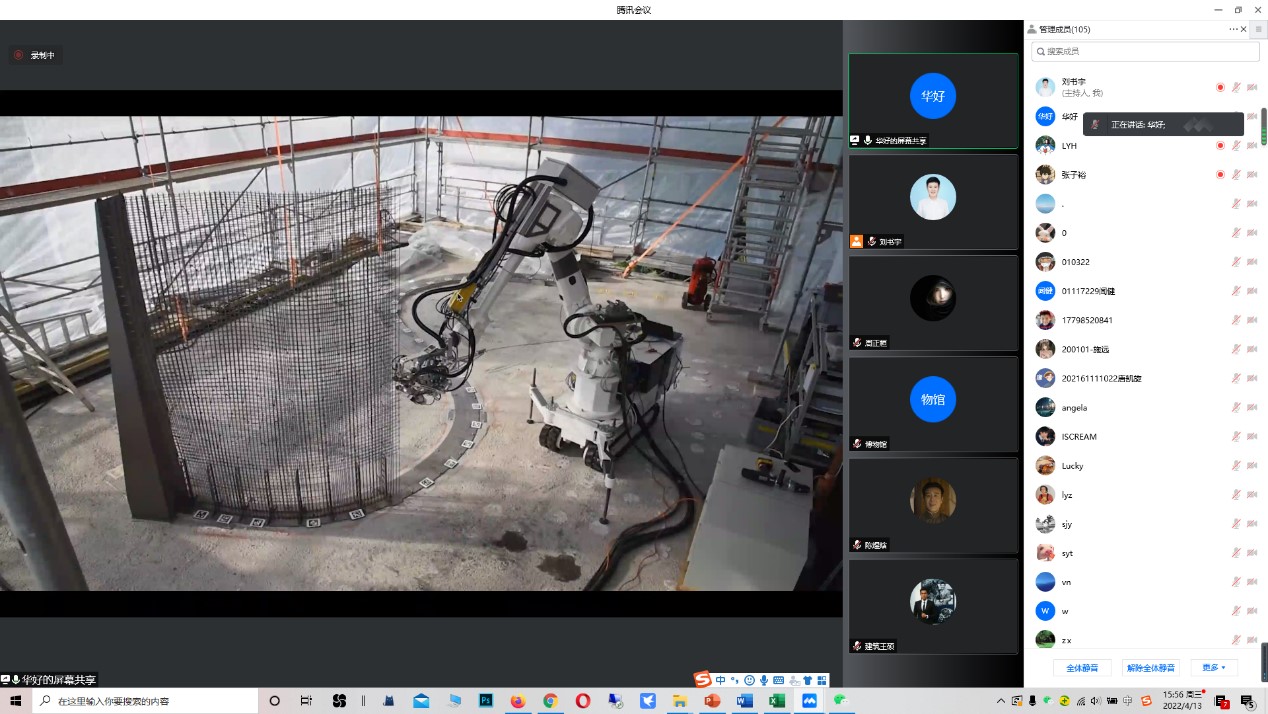Toggle microphone for member angela

(1236, 408)
